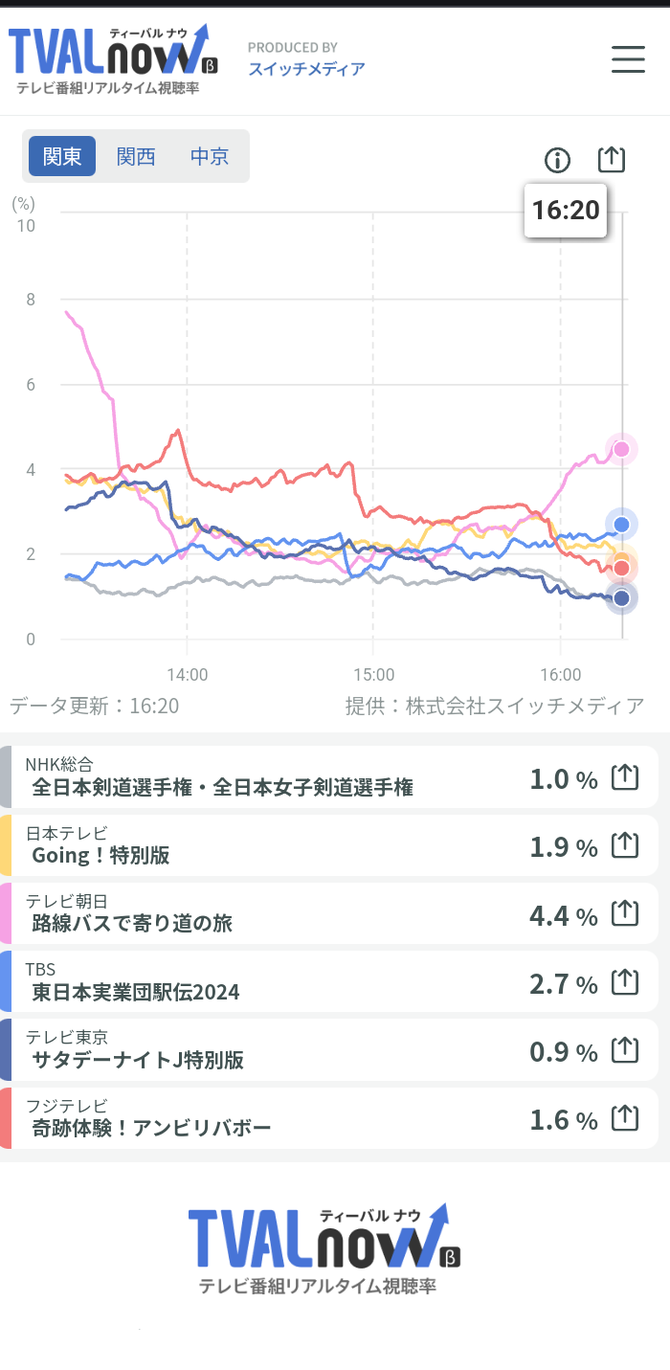
Task: Click the dark blue テレビ東京 data point
Action: coord(622,598)
